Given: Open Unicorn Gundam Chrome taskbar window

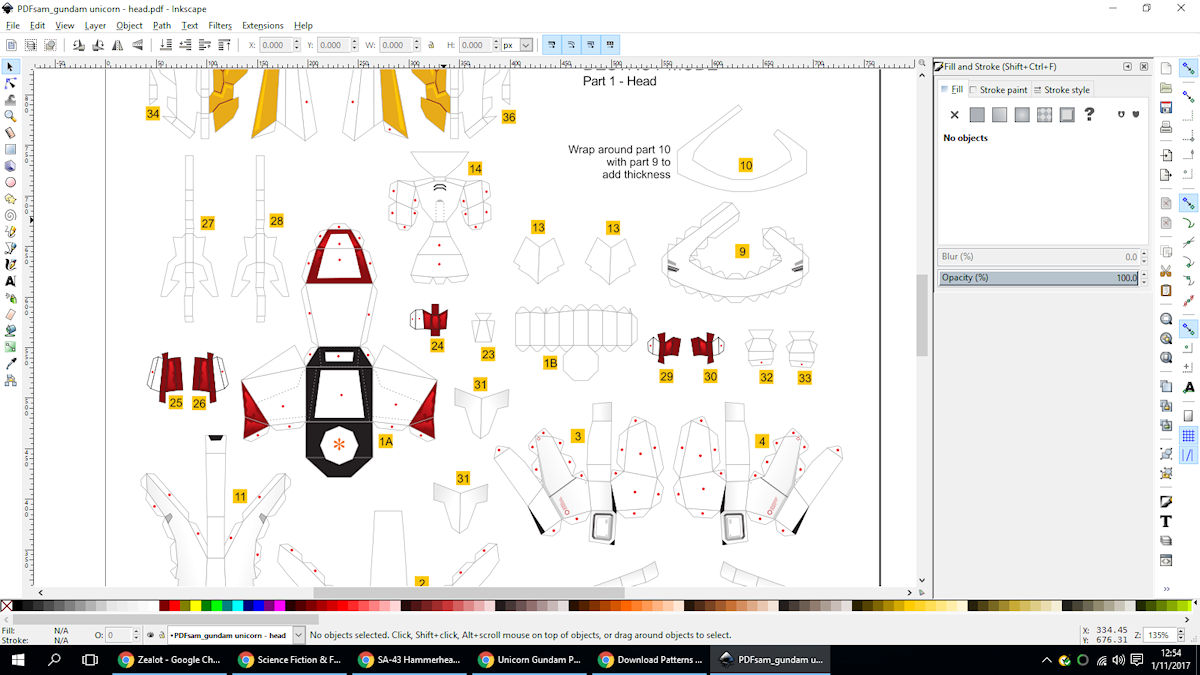Looking at the screenshot, I should coord(530,660).
